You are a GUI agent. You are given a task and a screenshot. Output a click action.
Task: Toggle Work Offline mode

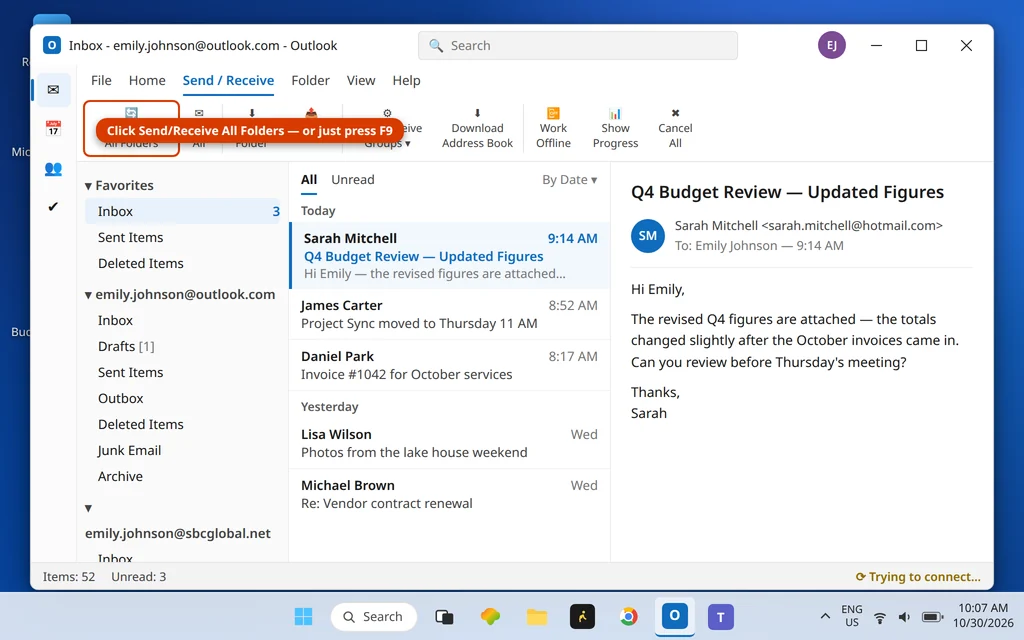553,129
